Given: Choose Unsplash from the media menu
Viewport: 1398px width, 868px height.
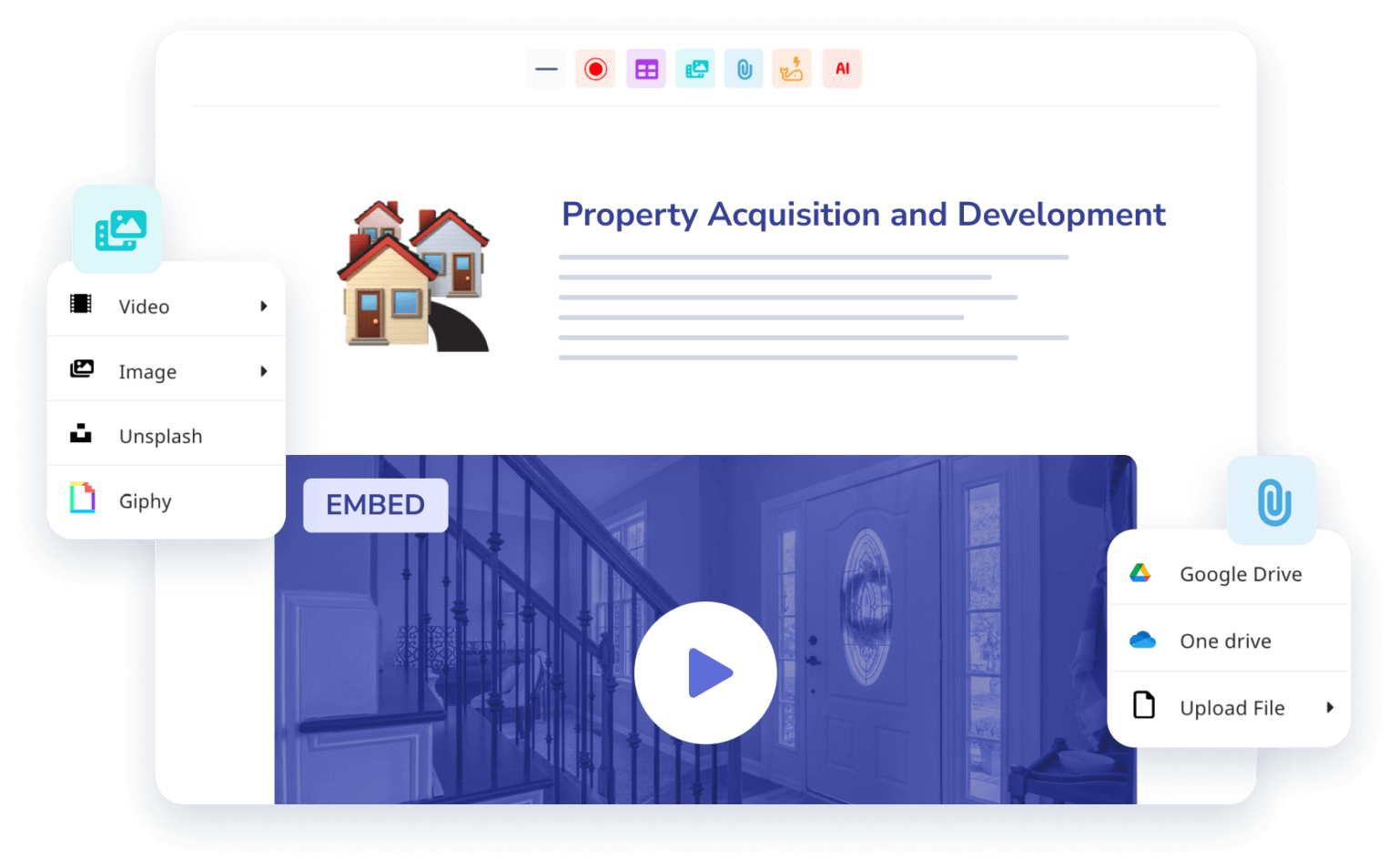Looking at the screenshot, I should pos(160,437).
